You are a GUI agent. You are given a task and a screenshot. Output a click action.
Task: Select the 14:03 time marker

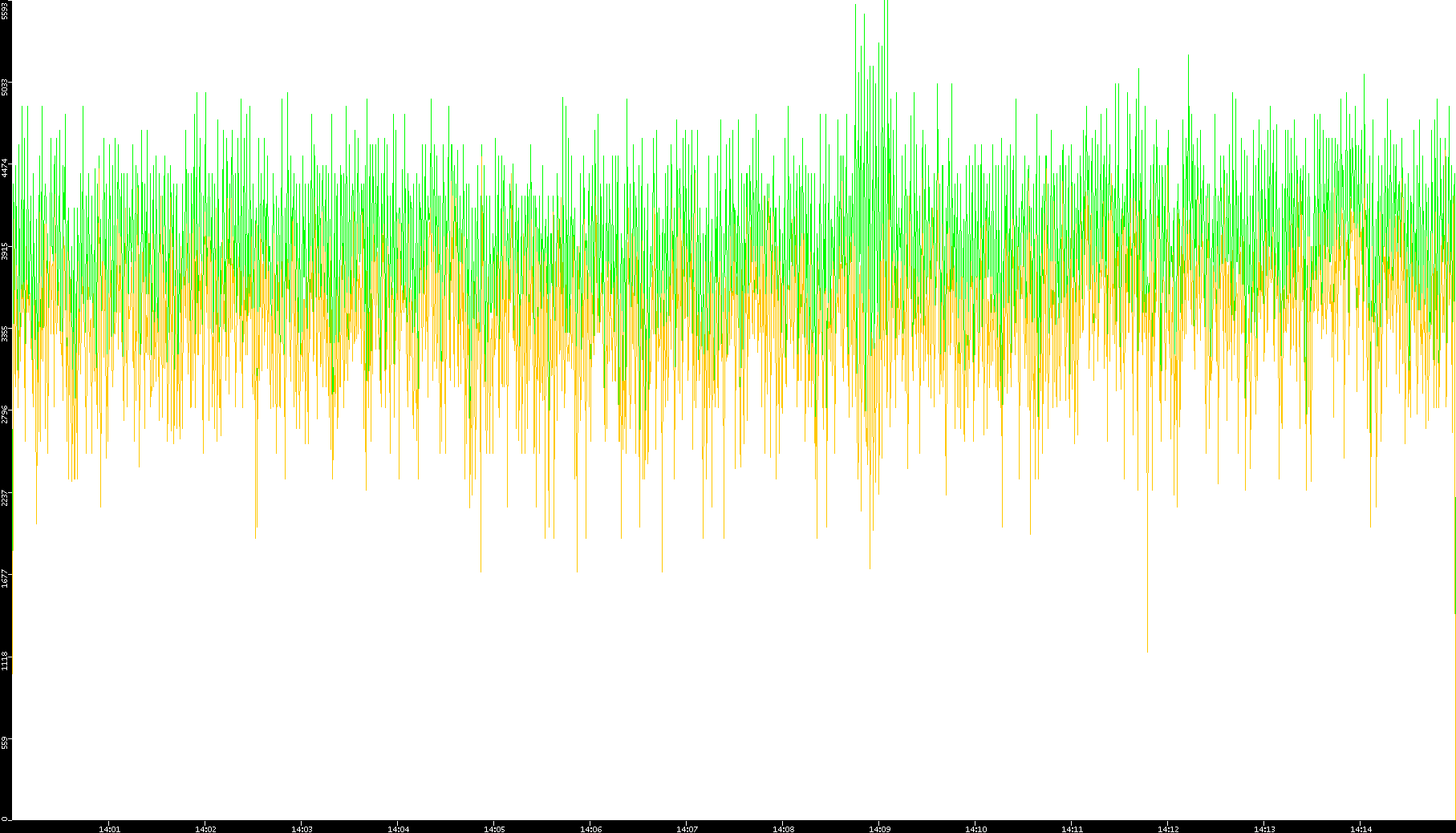pyautogui.click(x=302, y=828)
